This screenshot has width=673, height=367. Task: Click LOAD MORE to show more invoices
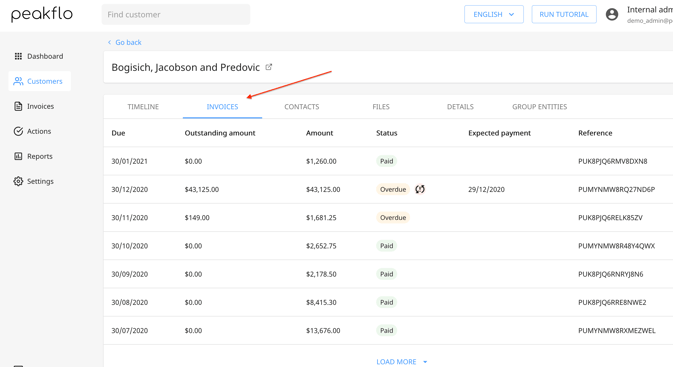click(x=396, y=362)
